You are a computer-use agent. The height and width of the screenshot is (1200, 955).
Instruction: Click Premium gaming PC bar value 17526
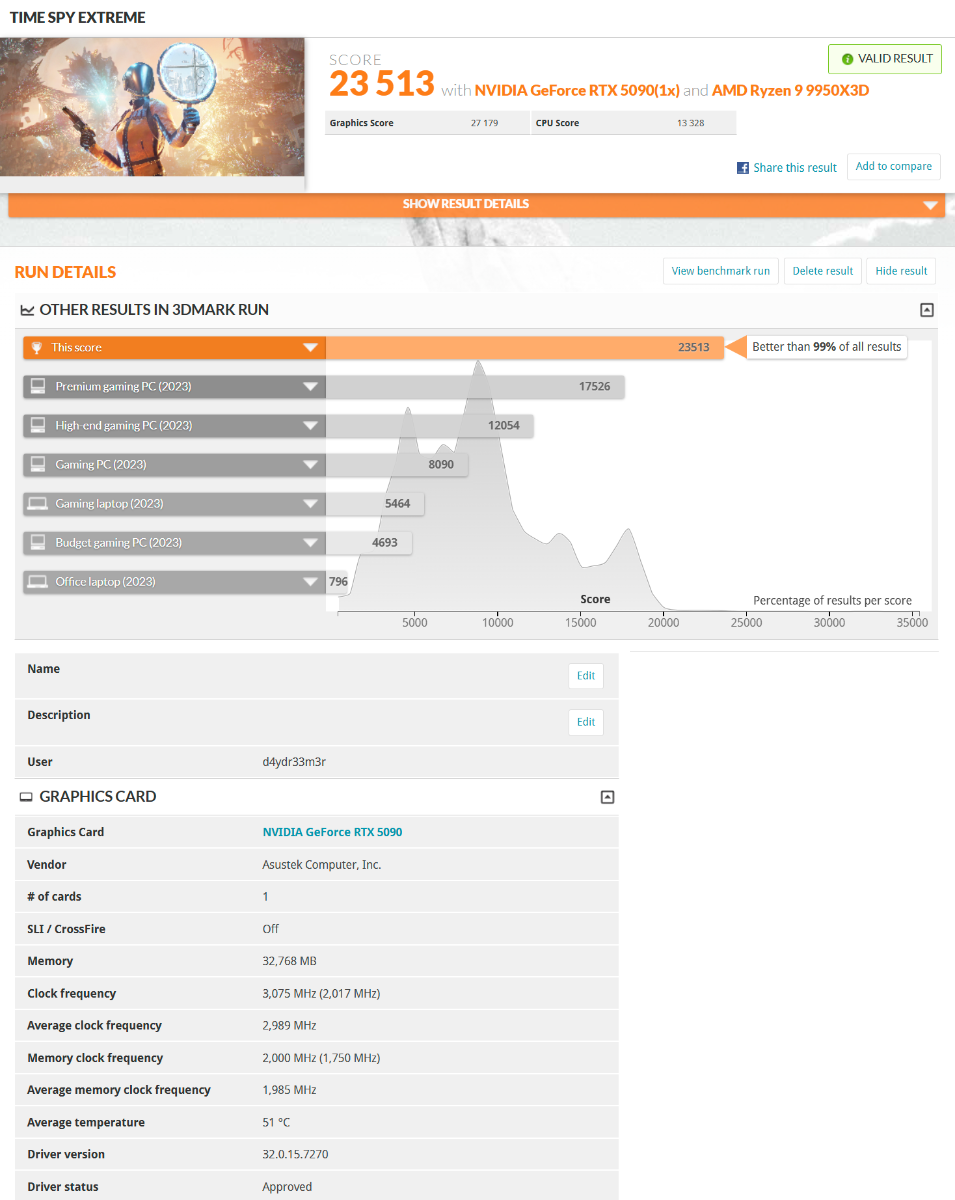coord(595,386)
